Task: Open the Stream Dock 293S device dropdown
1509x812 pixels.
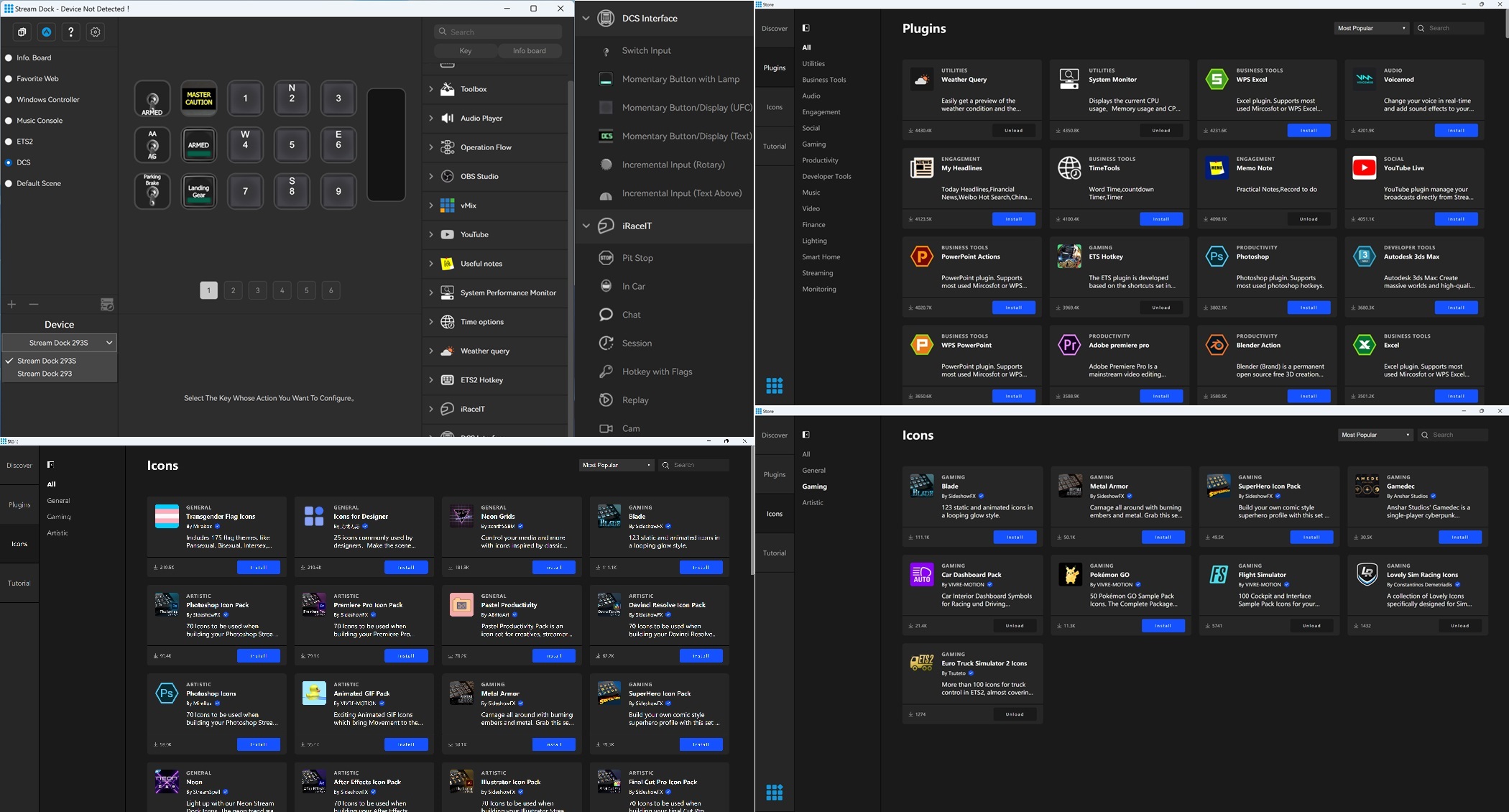Action: (x=60, y=343)
